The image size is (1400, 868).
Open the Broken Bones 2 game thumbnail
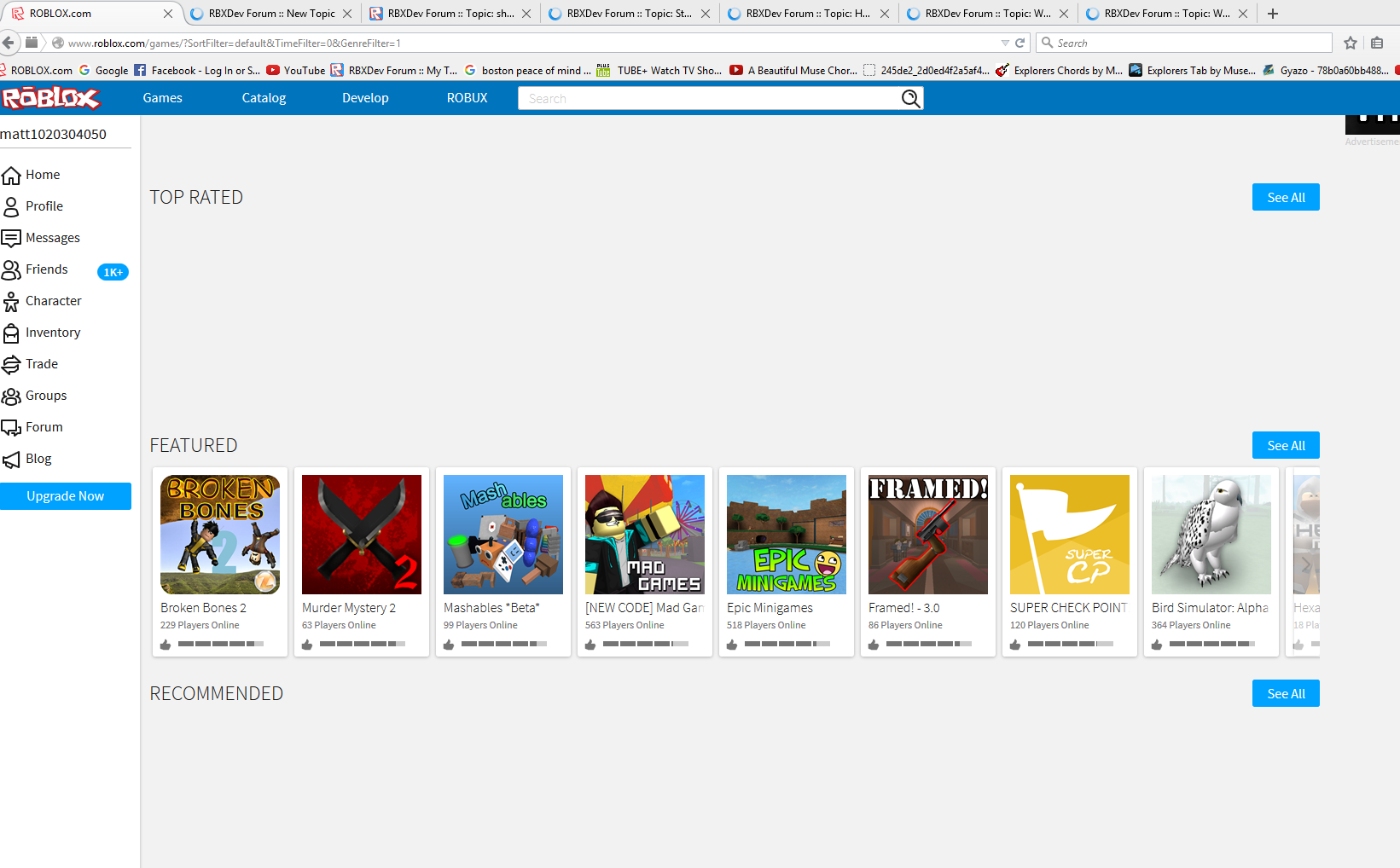tap(220, 535)
